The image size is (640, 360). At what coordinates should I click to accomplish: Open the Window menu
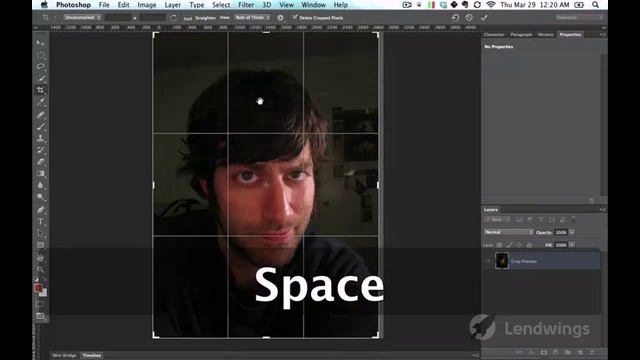click(x=313, y=5)
